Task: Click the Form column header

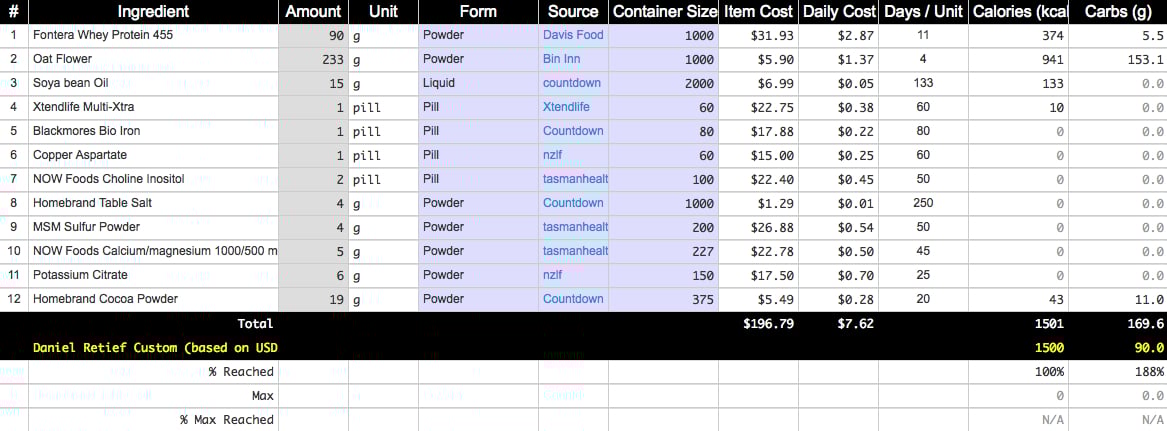Action: pos(479,12)
